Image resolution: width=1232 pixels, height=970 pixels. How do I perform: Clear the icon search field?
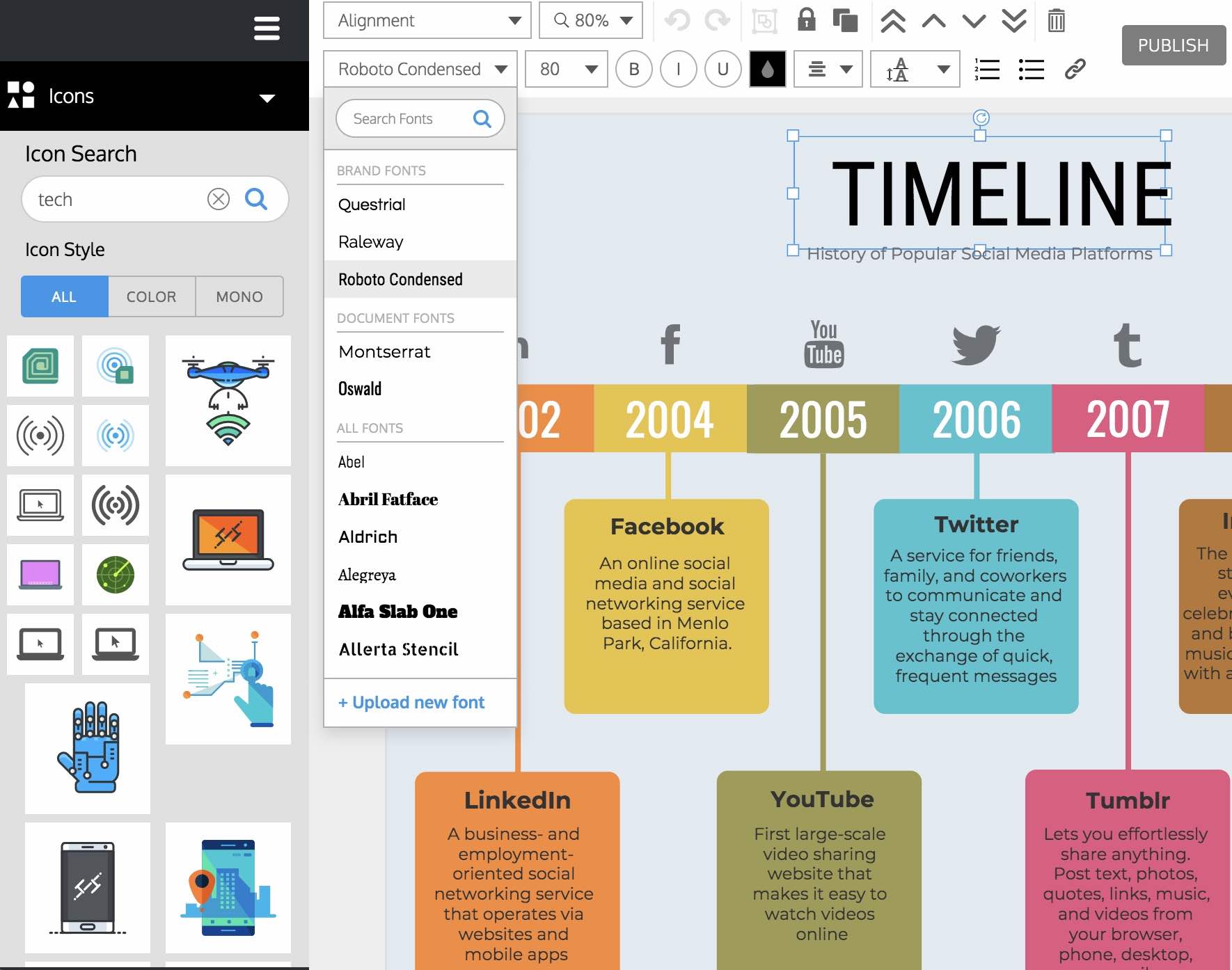tap(219, 199)
